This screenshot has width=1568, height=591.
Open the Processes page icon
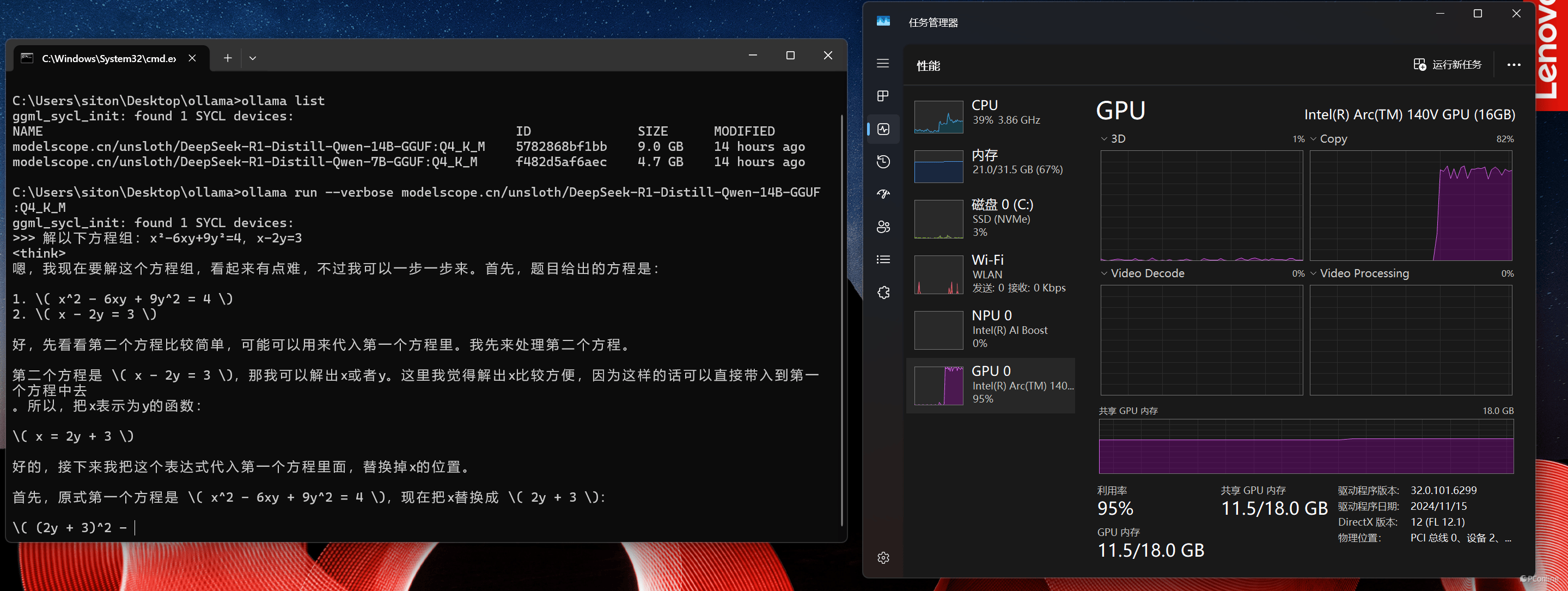[x=883, y=96]
